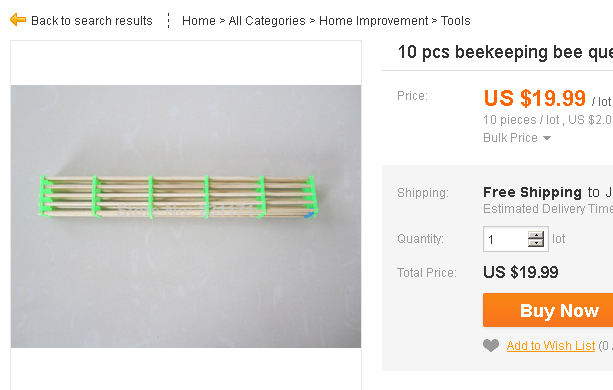Increase quantity with the up stepper arrow
613x390 pixels.
536,235
